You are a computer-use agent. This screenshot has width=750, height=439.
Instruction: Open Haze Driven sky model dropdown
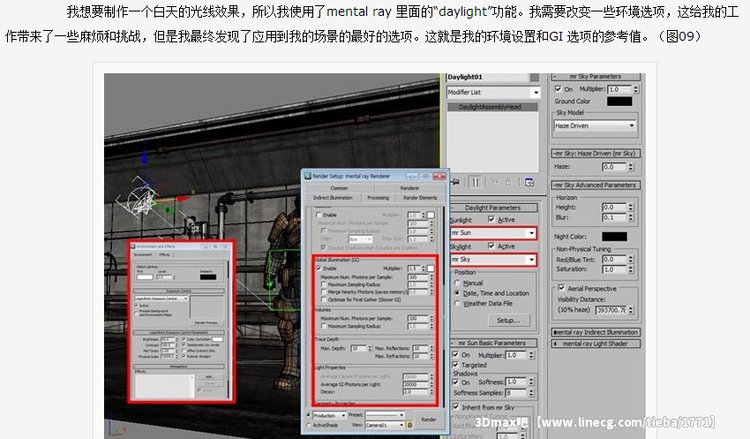[x=595, y=125]
